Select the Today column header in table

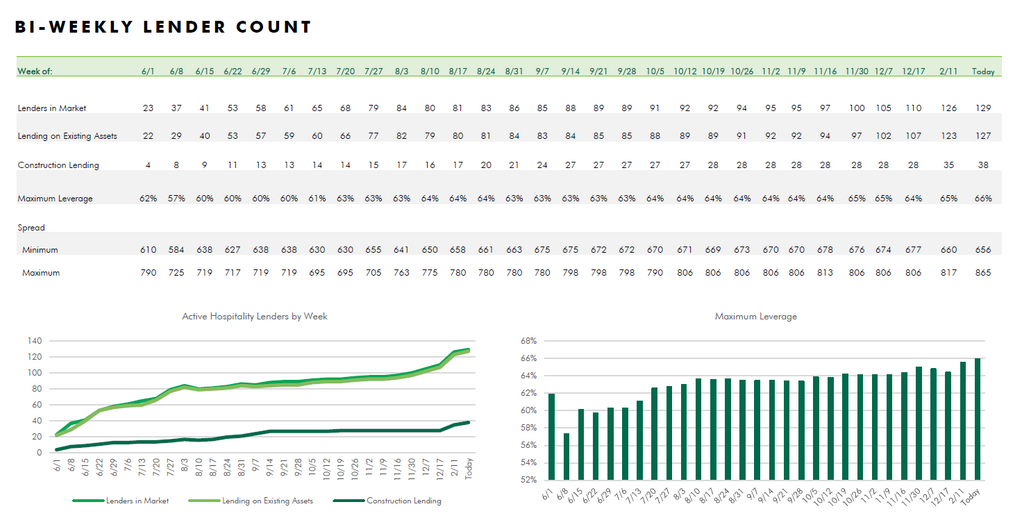983,72
